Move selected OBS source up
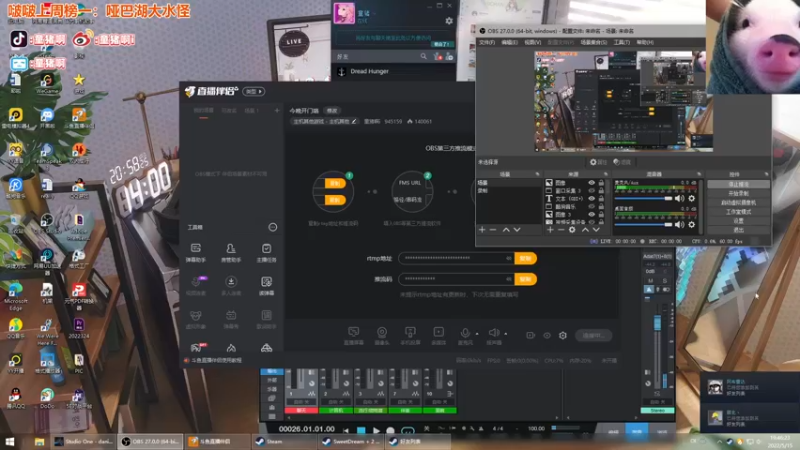This screenshot has height=450, width=800. pyautogui.click(x=585, y=230)
